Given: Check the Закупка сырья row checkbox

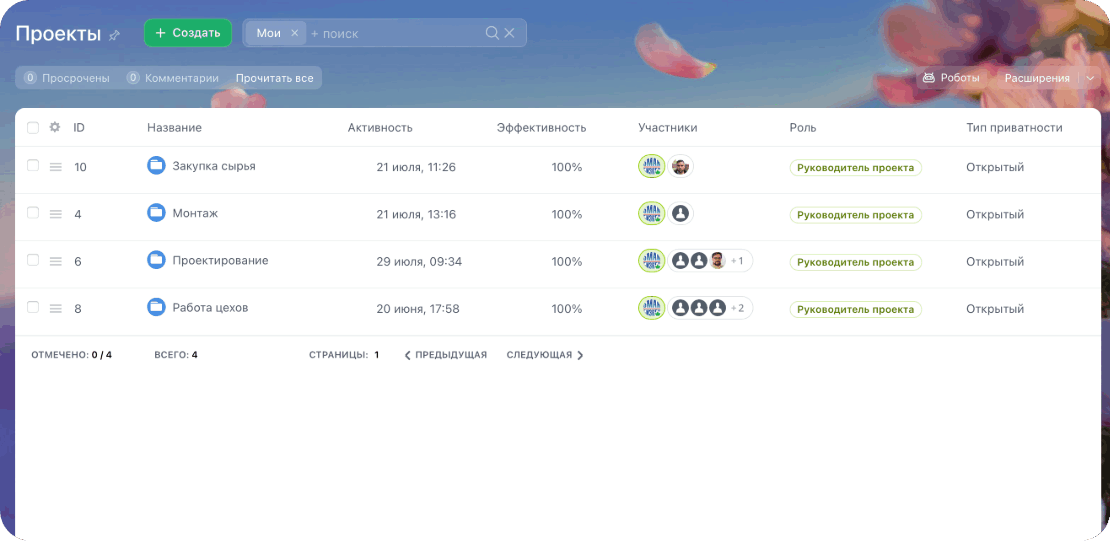Looking at the screenshot, I should 33,166.
